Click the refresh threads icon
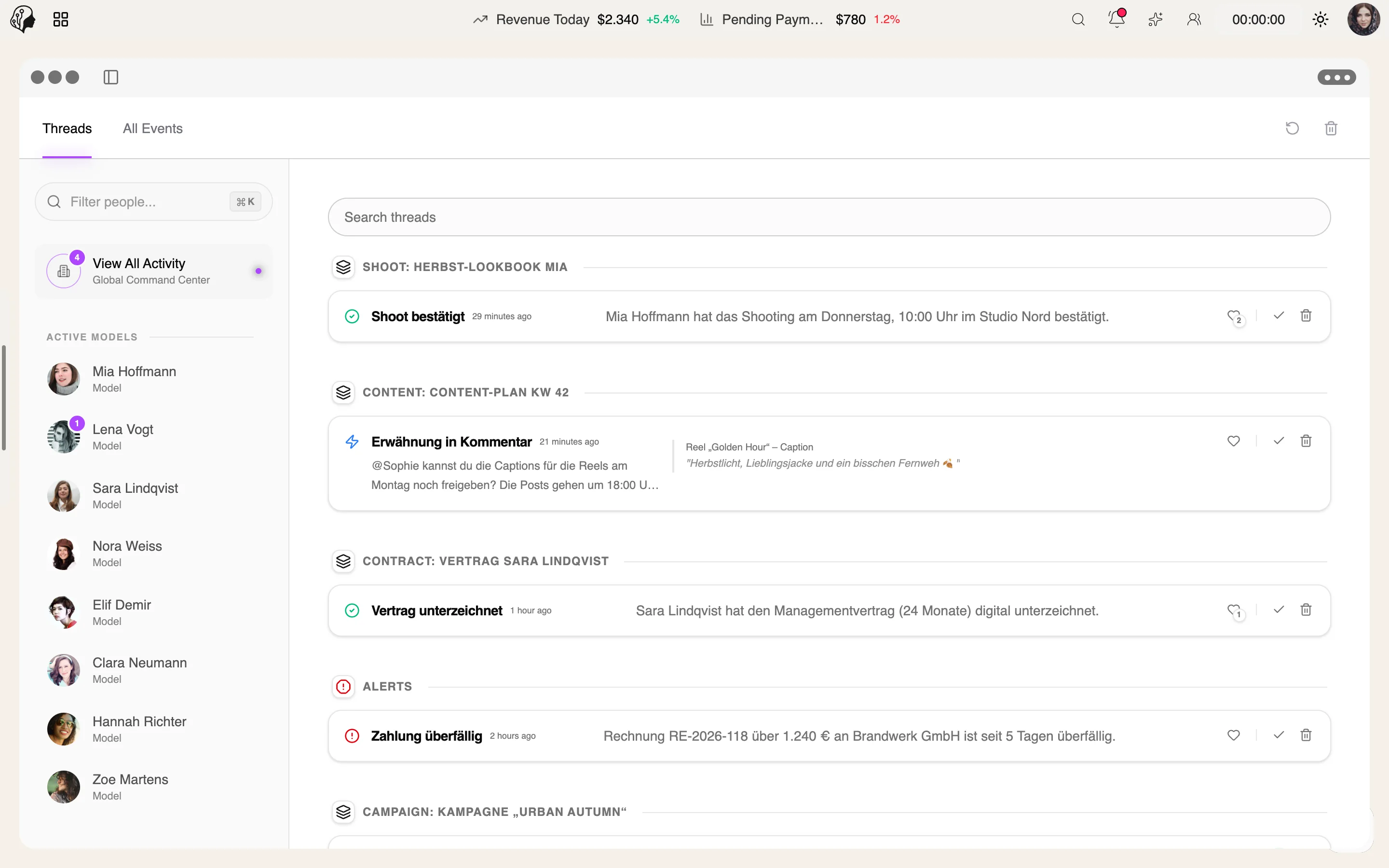Image resolution: width=1389 pixels, height=868 pixels. 1292,128
